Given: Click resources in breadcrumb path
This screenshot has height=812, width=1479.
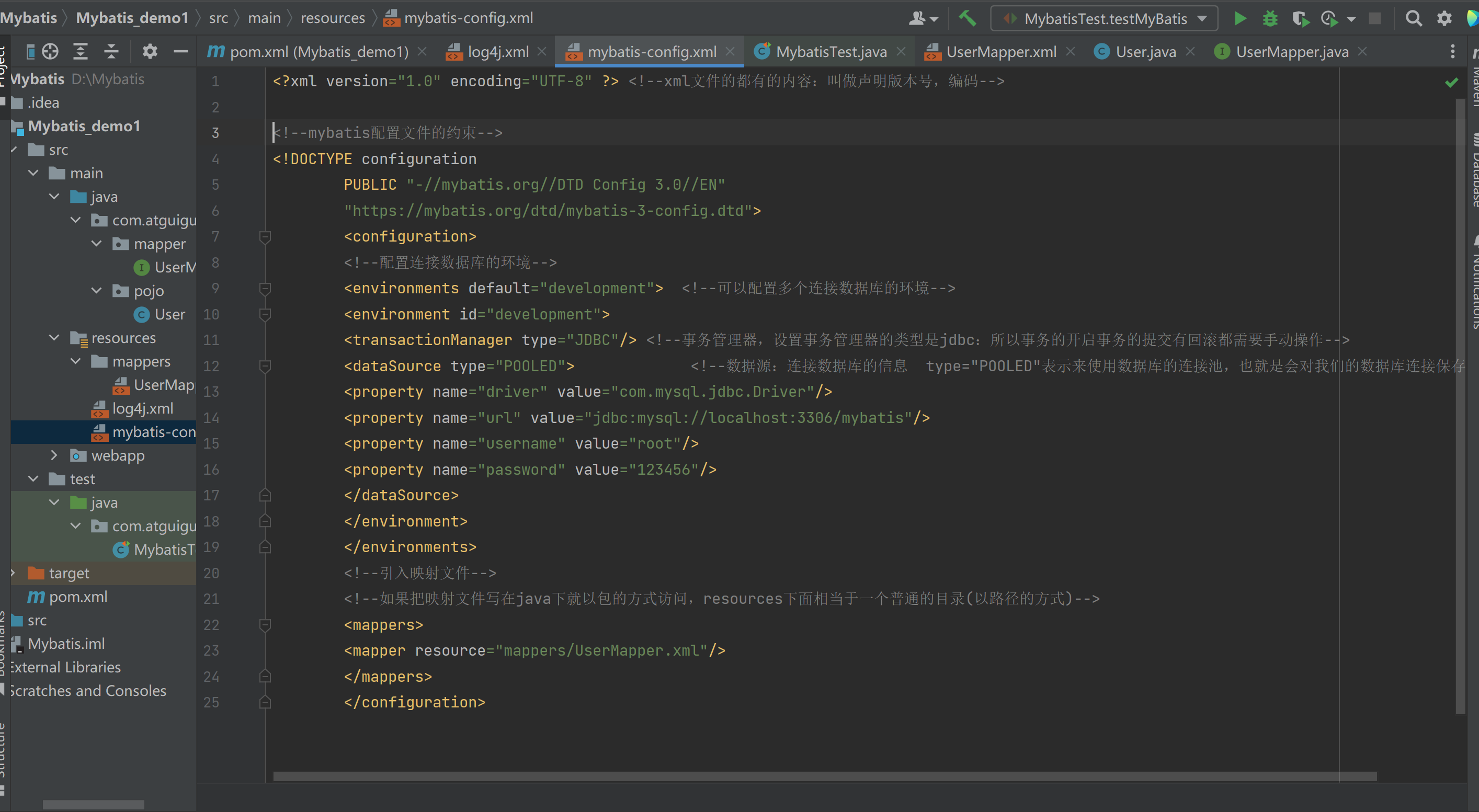Looking at the screenshot, I should tap(333, 18).
